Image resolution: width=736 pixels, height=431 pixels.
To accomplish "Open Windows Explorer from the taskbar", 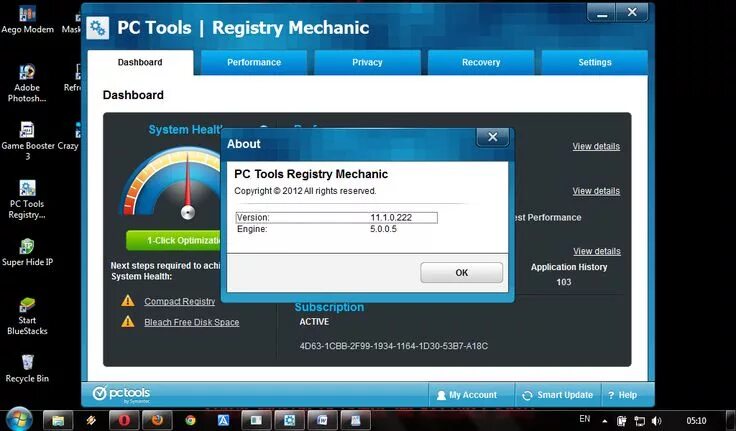I will click(x=58, y=420).
